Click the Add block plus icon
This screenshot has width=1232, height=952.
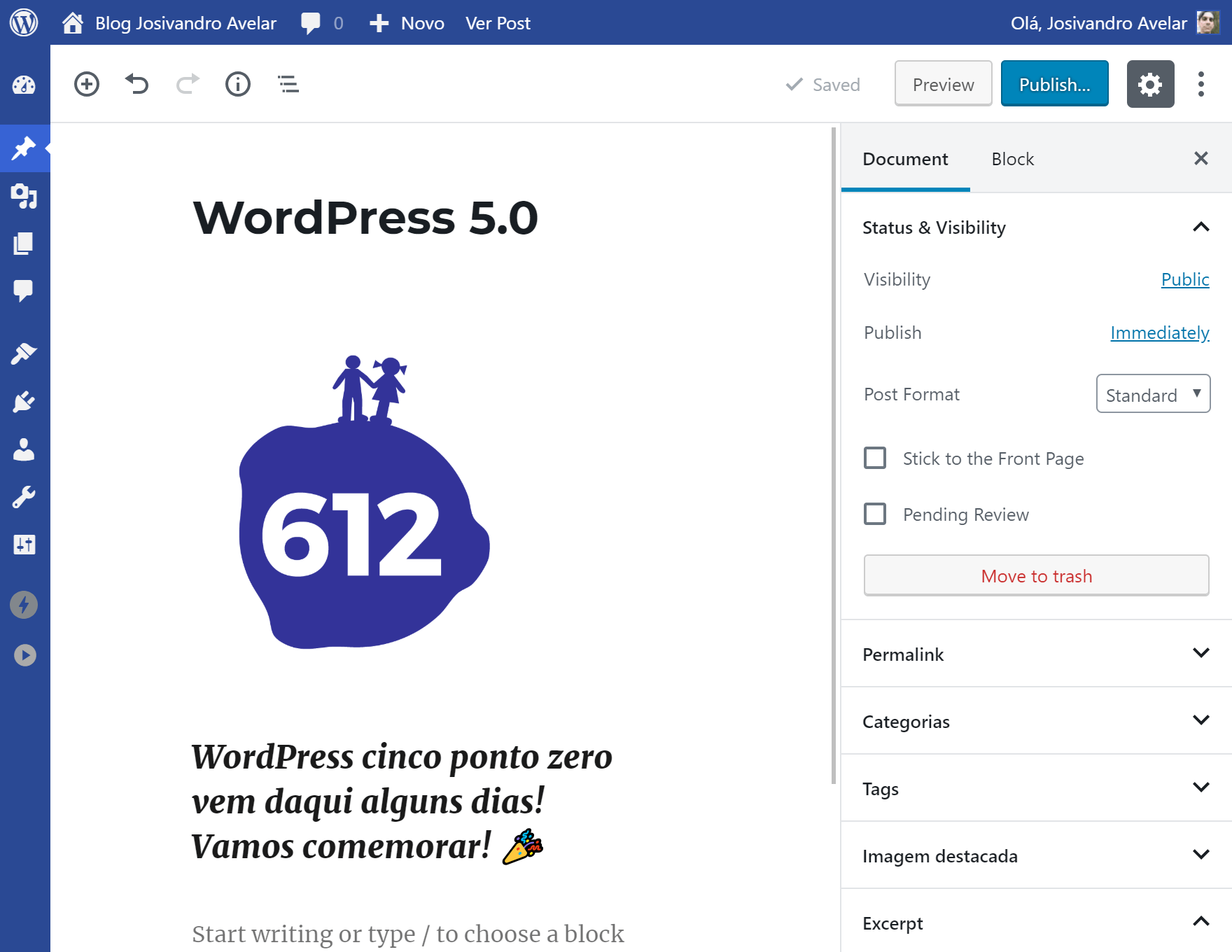pos(87,85)
